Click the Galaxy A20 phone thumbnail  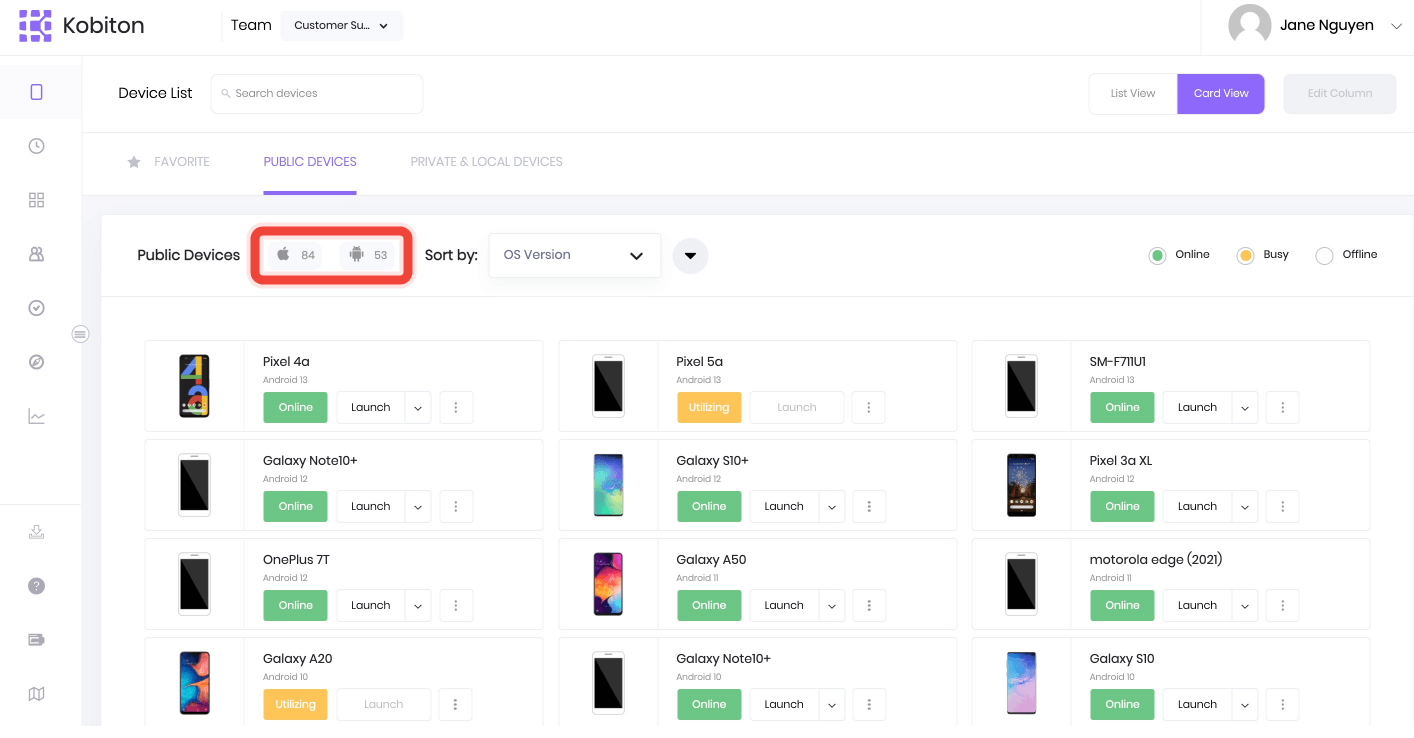coord(194,682)
